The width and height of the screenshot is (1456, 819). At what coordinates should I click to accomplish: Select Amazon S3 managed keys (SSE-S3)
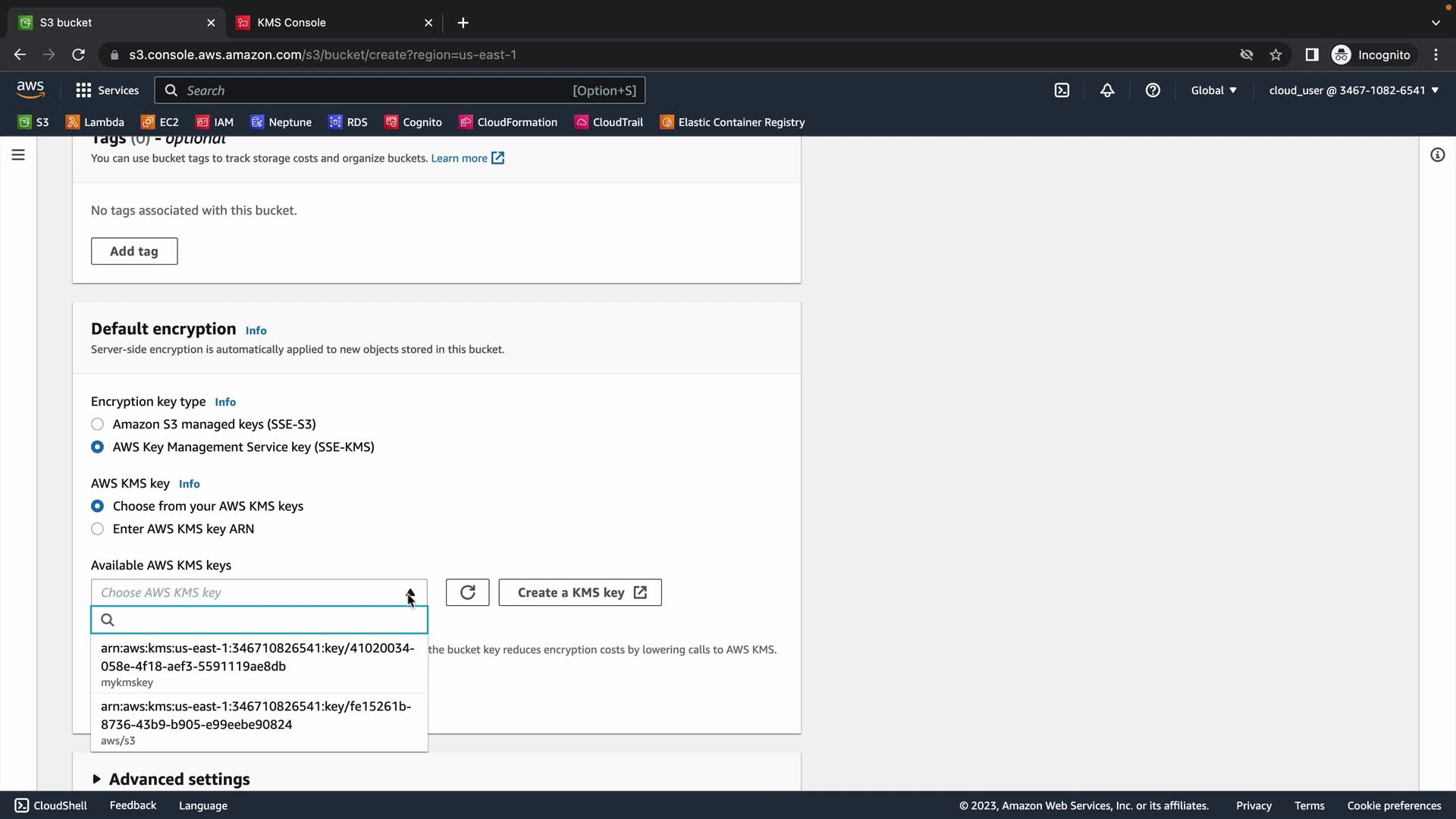[x=97, y=424]
